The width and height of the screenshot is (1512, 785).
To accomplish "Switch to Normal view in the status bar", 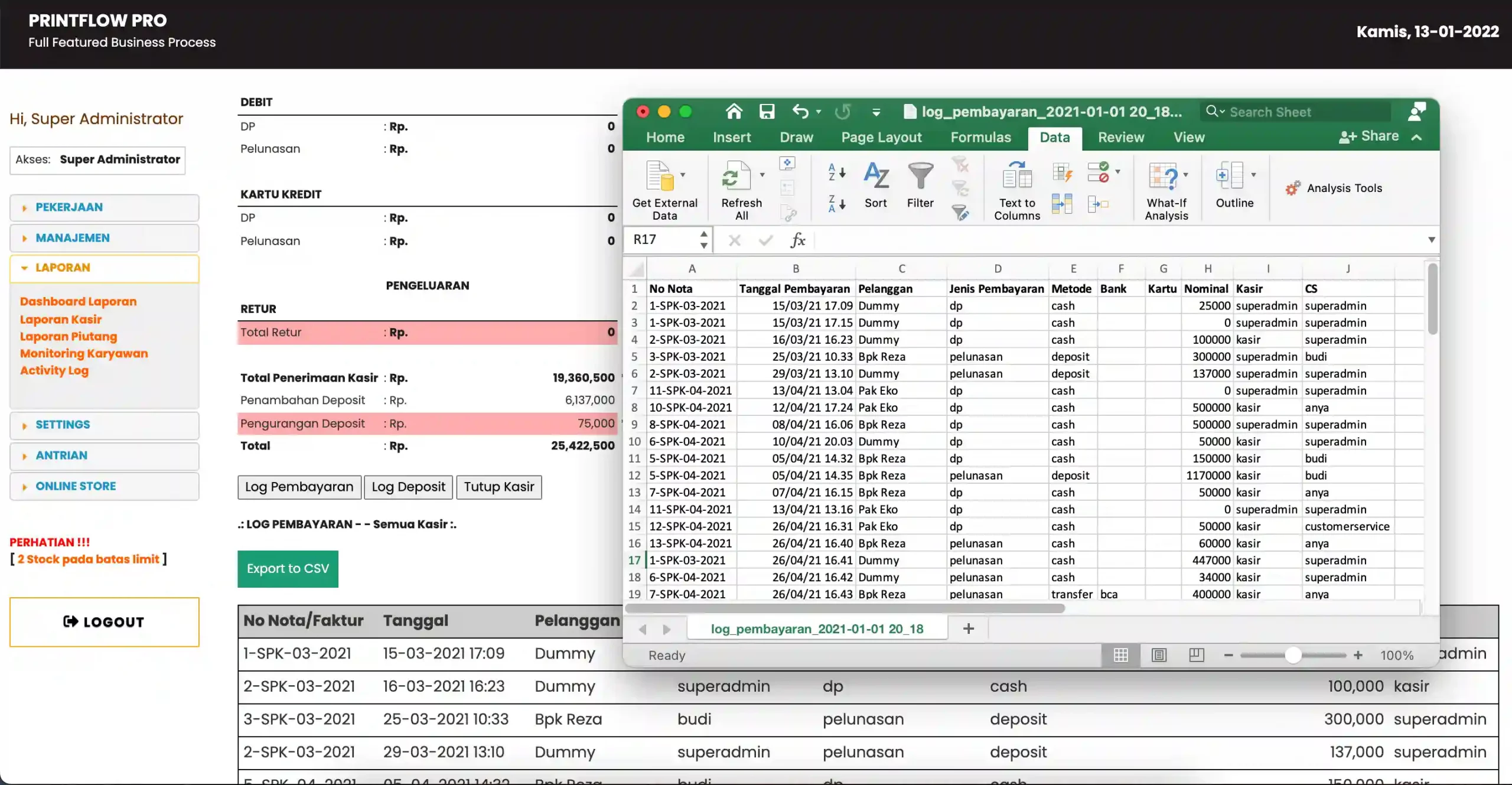I will coord(1120,654).
